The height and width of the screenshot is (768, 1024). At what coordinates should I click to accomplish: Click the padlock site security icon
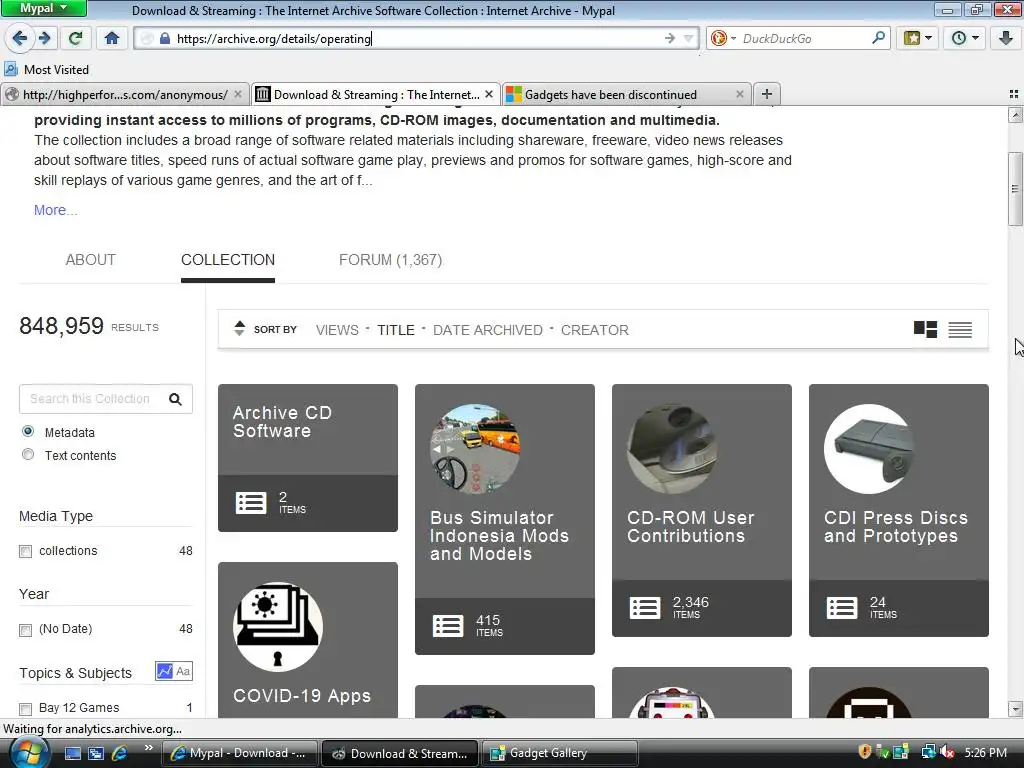[165, 39]
